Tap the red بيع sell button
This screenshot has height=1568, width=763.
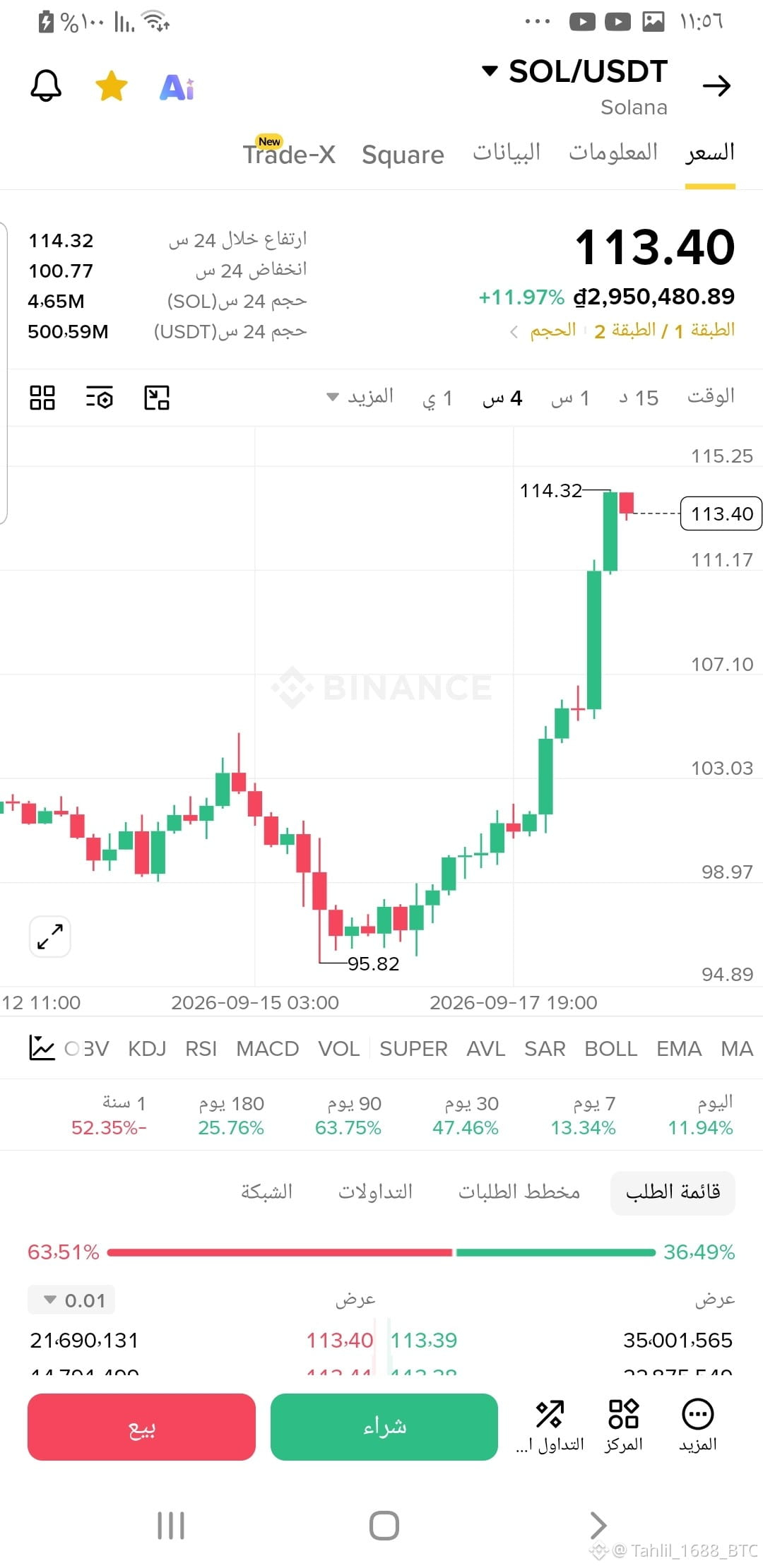141,1427
